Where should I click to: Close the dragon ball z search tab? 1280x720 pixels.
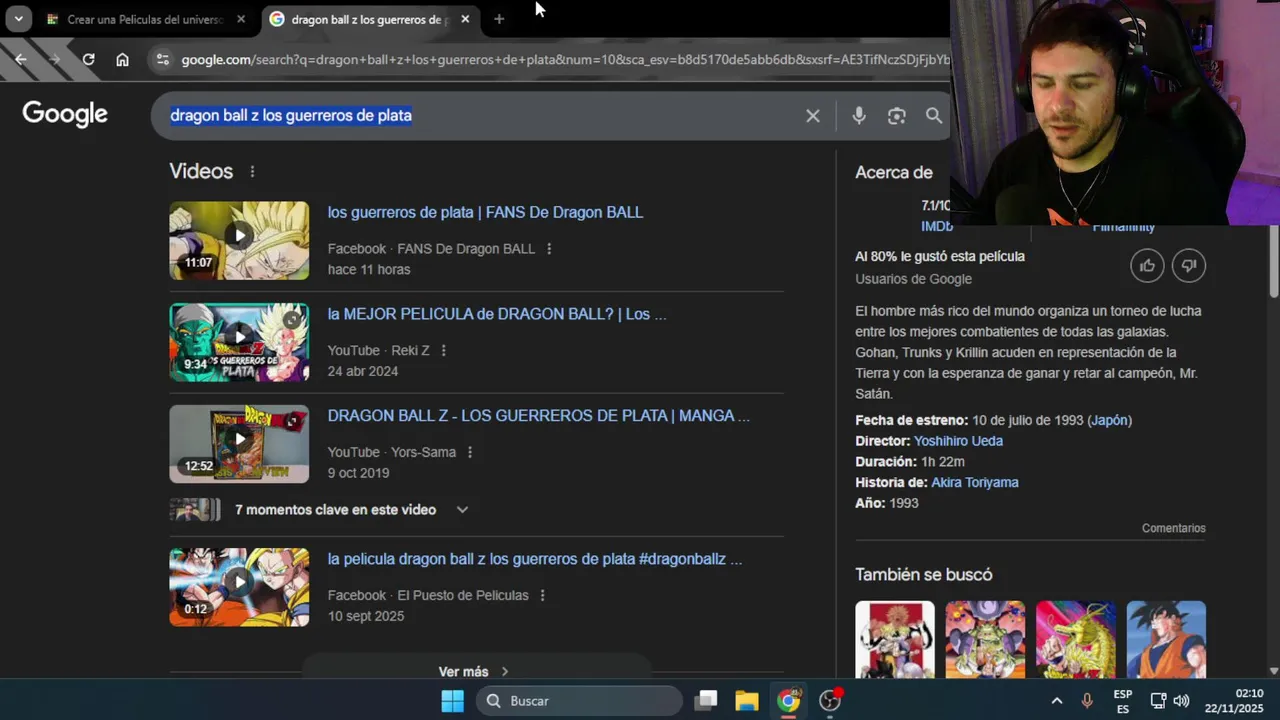465,19
